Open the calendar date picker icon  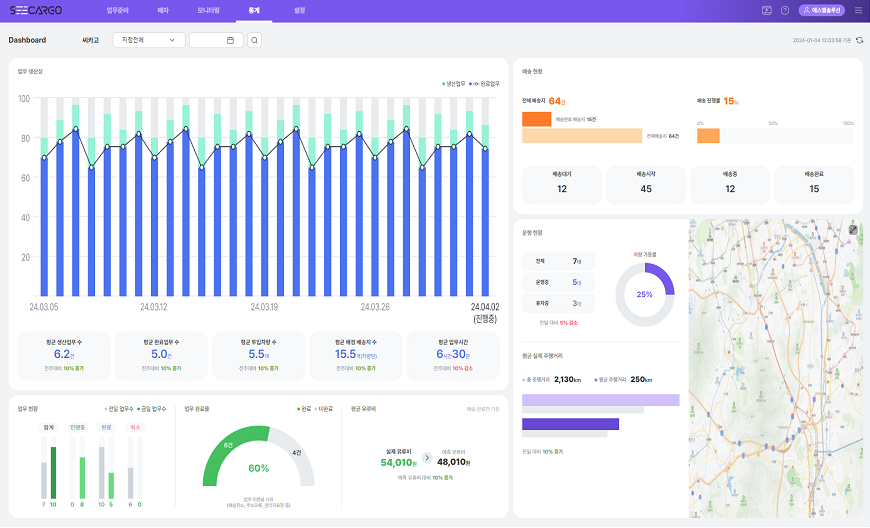tap(230, 40)
